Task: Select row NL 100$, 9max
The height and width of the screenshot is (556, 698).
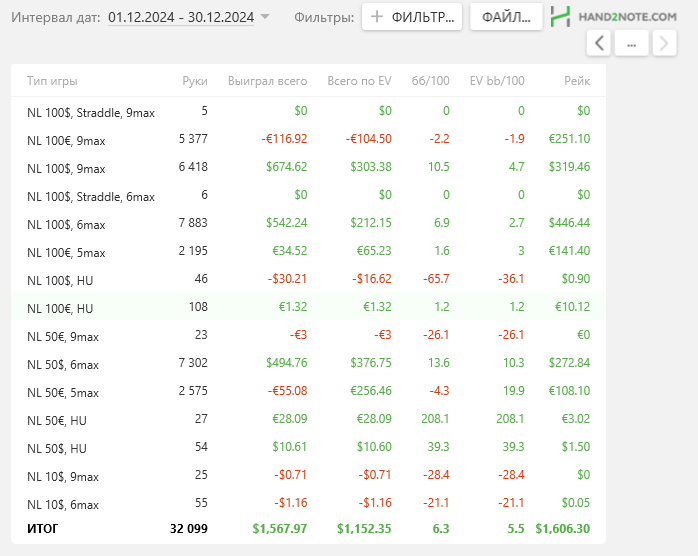Action: pyautogui.click(x=308, y=167)
